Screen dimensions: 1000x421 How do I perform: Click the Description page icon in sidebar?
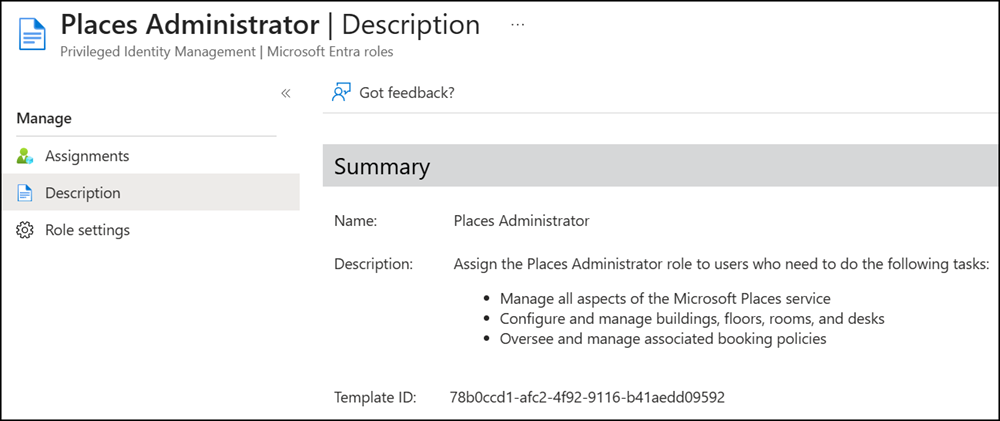(24, 193)
